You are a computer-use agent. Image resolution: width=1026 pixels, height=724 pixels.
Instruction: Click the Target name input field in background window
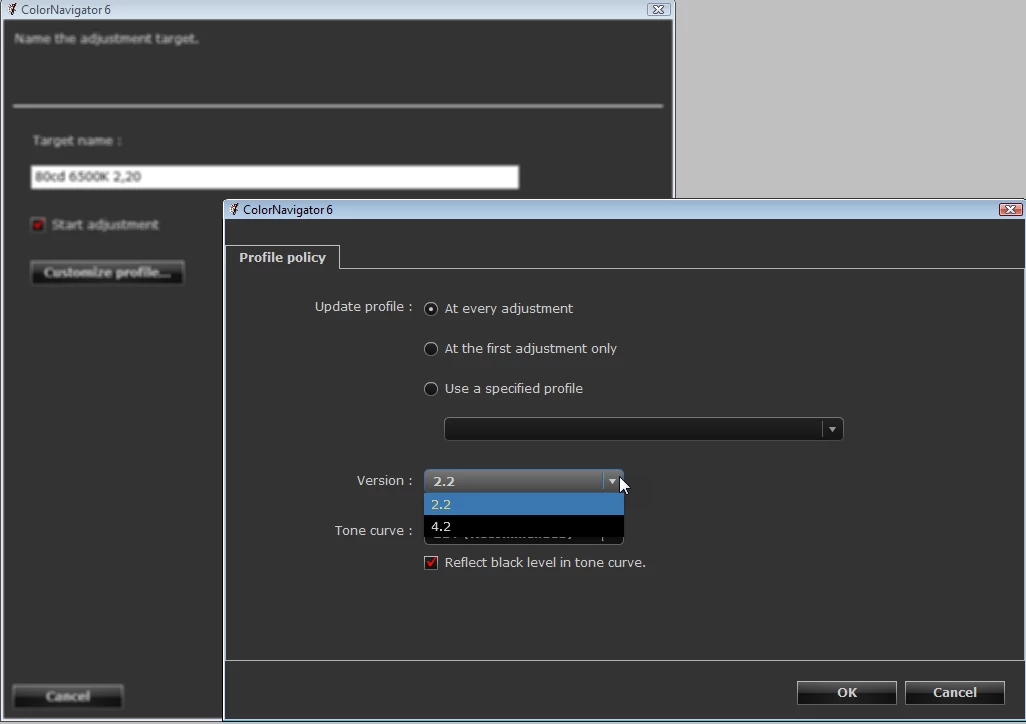[274, 177]
